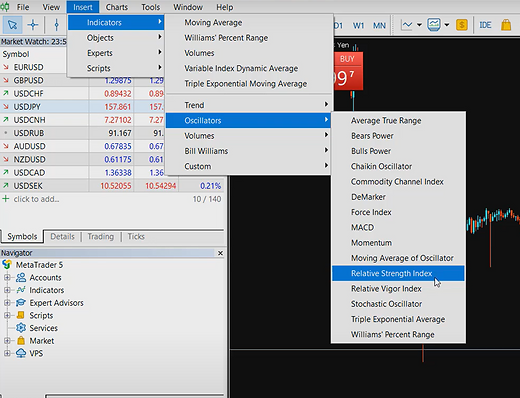This screenshot has width=520, height=398.
Task: Select the USDSEK symbol row
Action: click(112, 186)
